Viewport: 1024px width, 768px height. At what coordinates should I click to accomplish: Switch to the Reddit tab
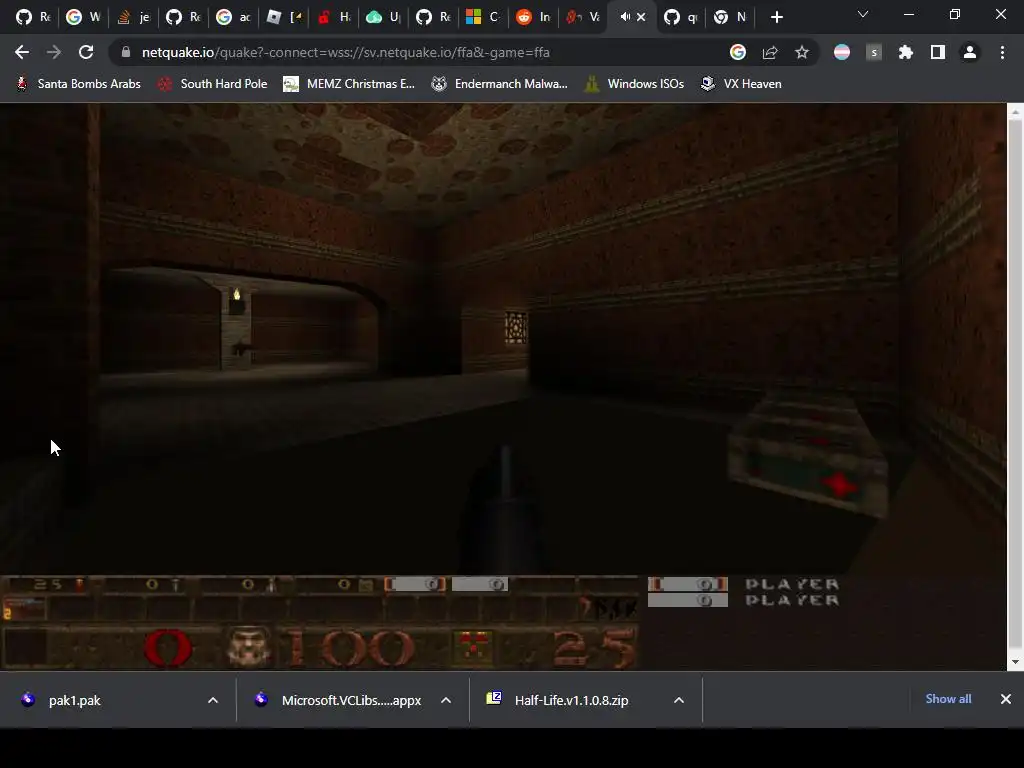coord(533,17)
